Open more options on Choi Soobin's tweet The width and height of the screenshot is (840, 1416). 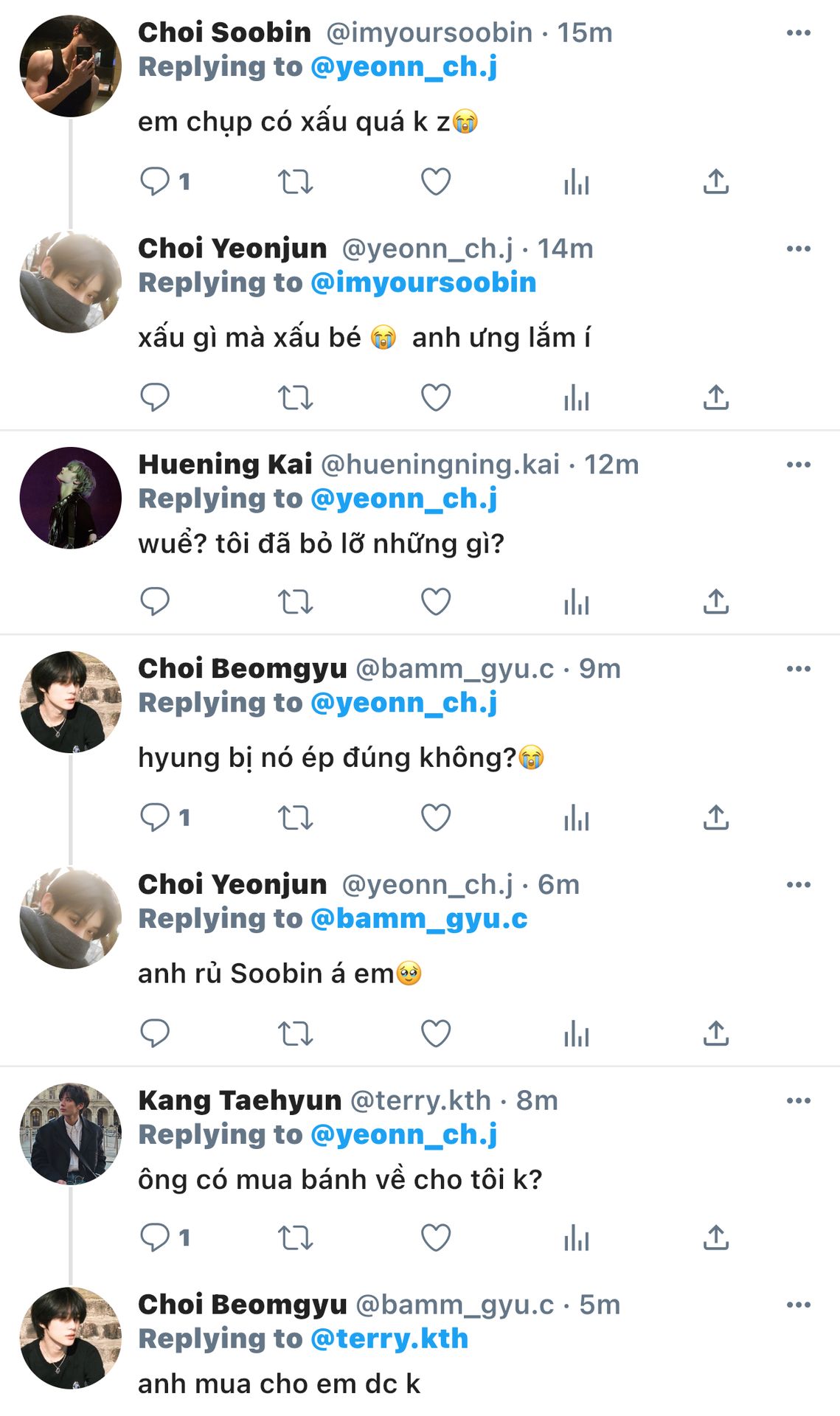click(799, 33)
